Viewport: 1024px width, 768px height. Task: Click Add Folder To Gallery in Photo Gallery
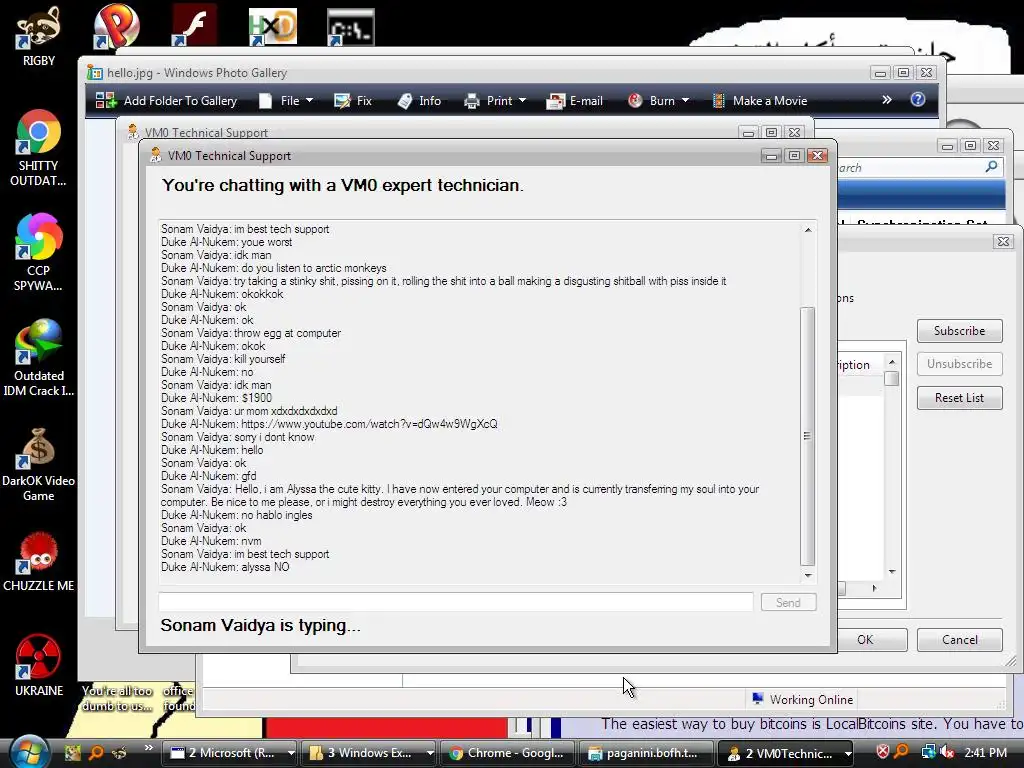[166, 101]
